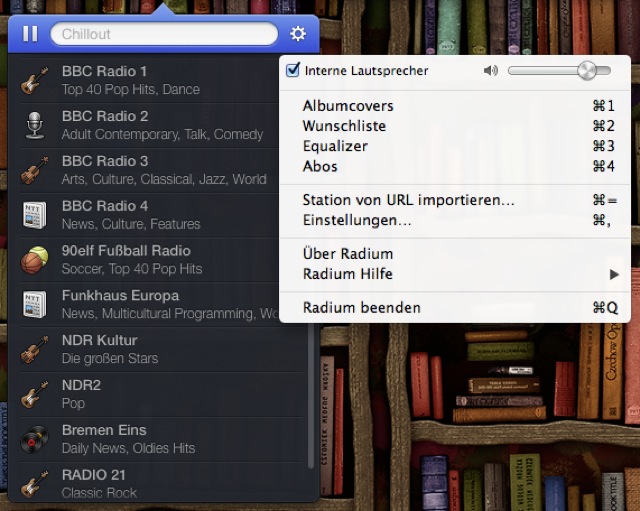Click the BBC Radio 1 guitar icon
Screen dimensions: 640x511
pos(35,80)
